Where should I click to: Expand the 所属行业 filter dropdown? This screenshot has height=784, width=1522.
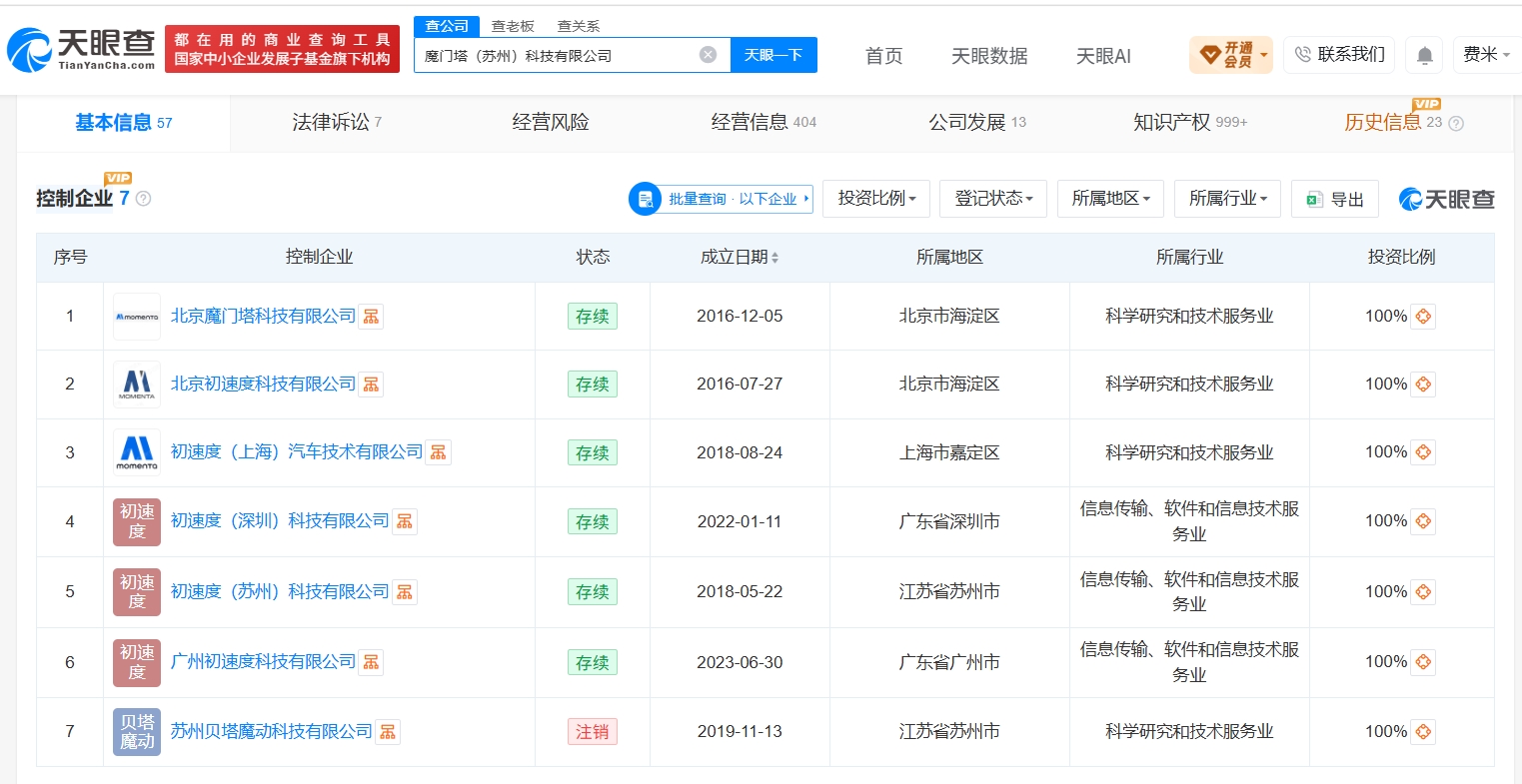[x=1227, y=199]
